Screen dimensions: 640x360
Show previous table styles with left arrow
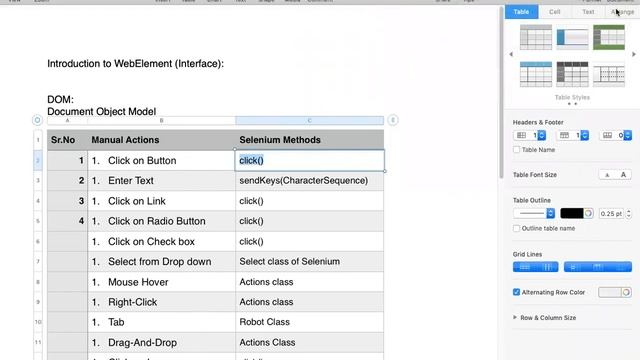pyautogui.click(x=511, y=54)
